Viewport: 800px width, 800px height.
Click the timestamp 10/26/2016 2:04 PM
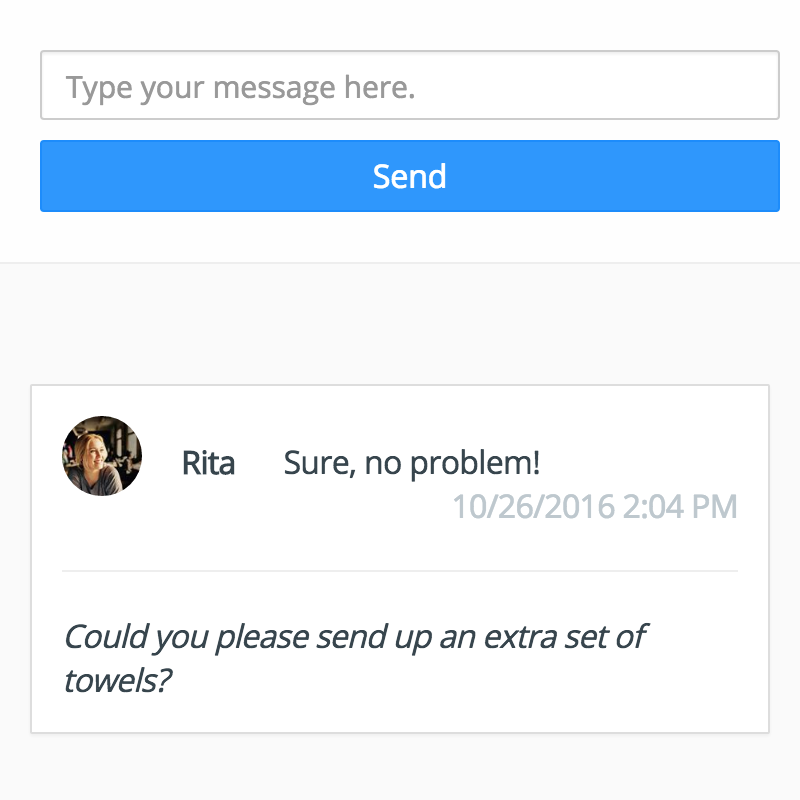pos(595,507)
